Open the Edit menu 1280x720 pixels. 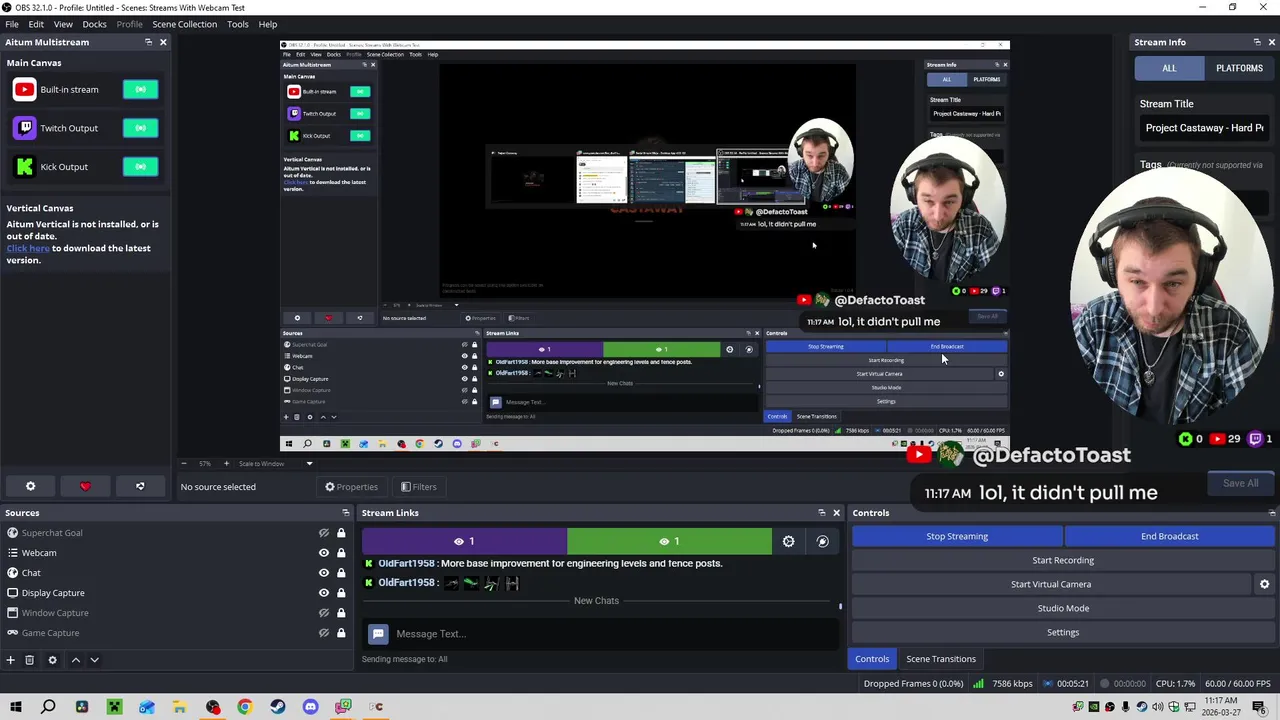pyautogui.click(x=36, y=24)
